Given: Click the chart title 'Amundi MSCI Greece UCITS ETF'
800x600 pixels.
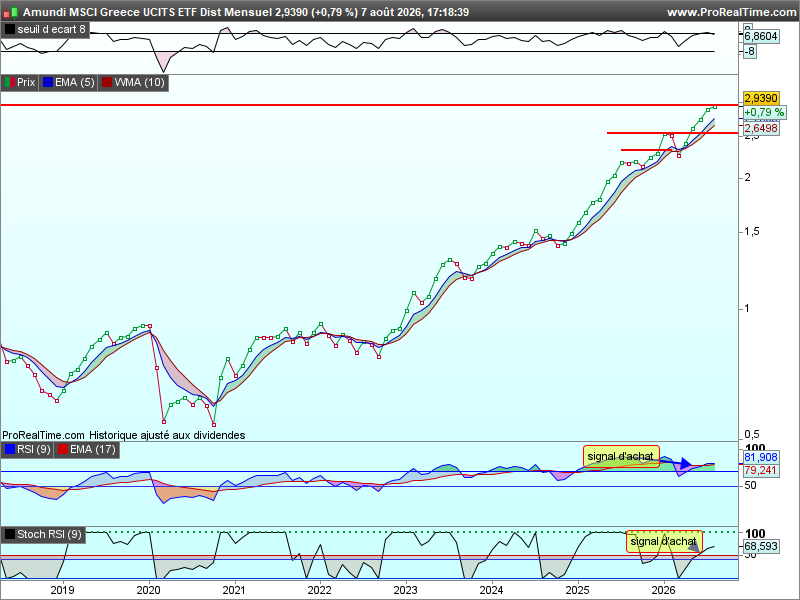Looking at the screenshot, I should (x=110, y=12).
